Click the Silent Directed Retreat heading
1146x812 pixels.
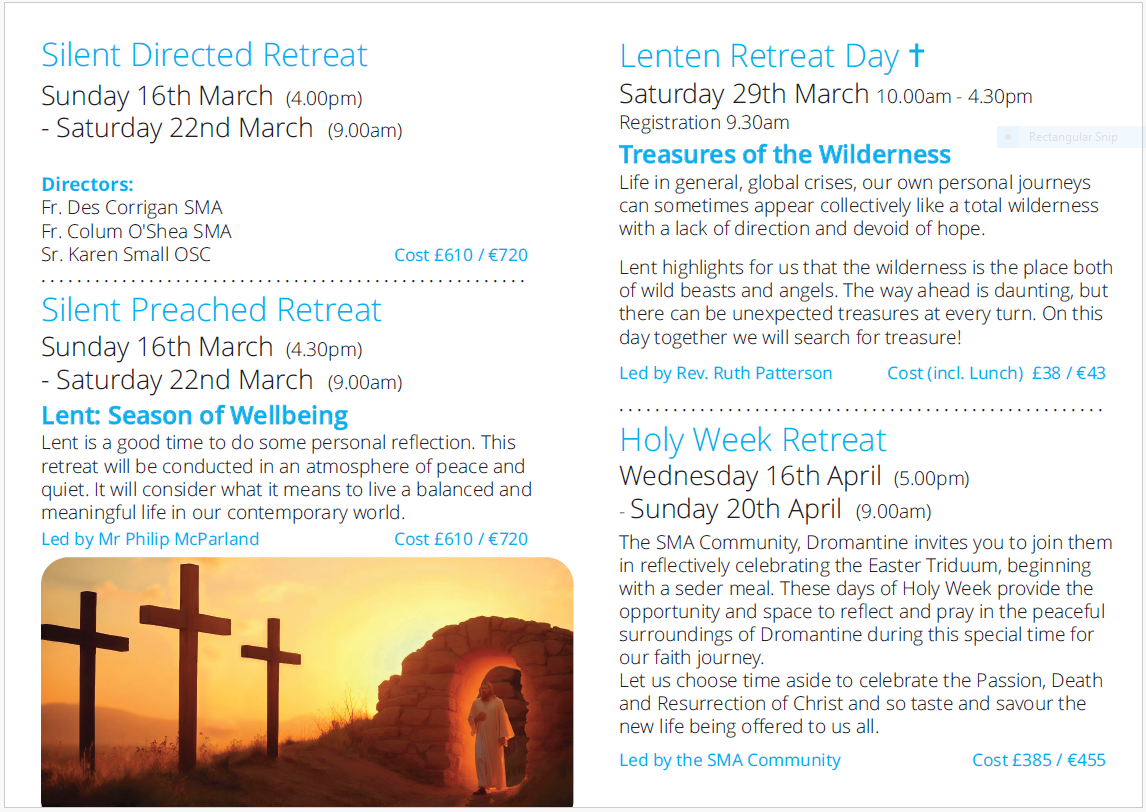coord(204,55)
